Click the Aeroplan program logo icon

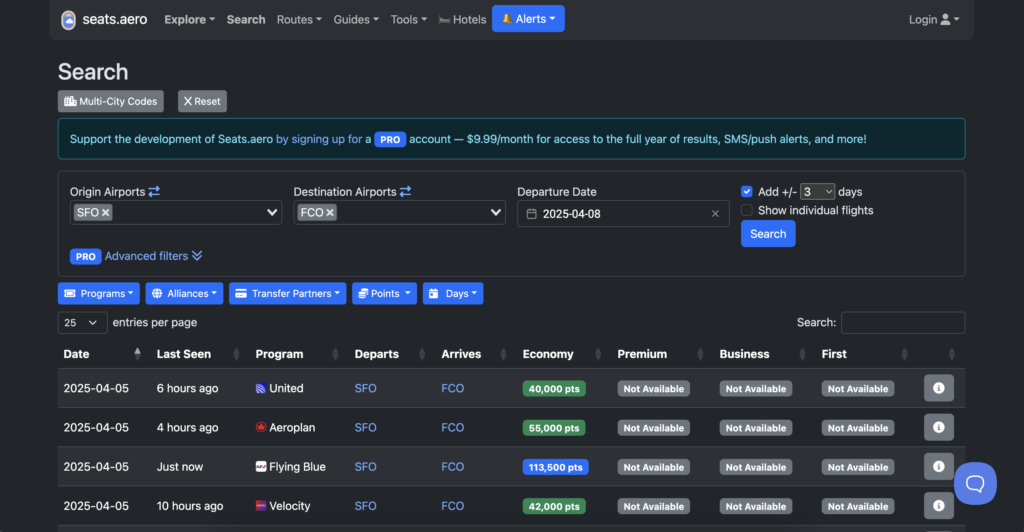(261, 428)
